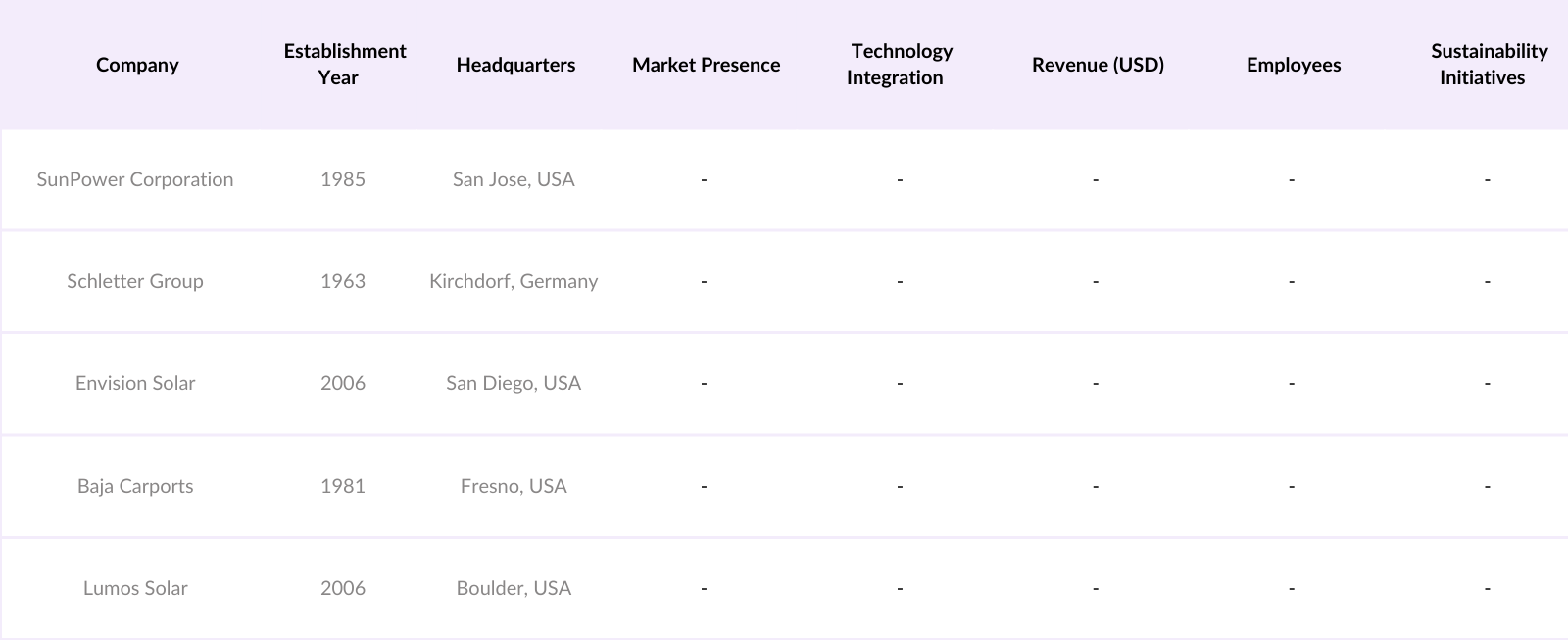Click SunPower Corporation's Revenue cell

tap(1096, 179)
